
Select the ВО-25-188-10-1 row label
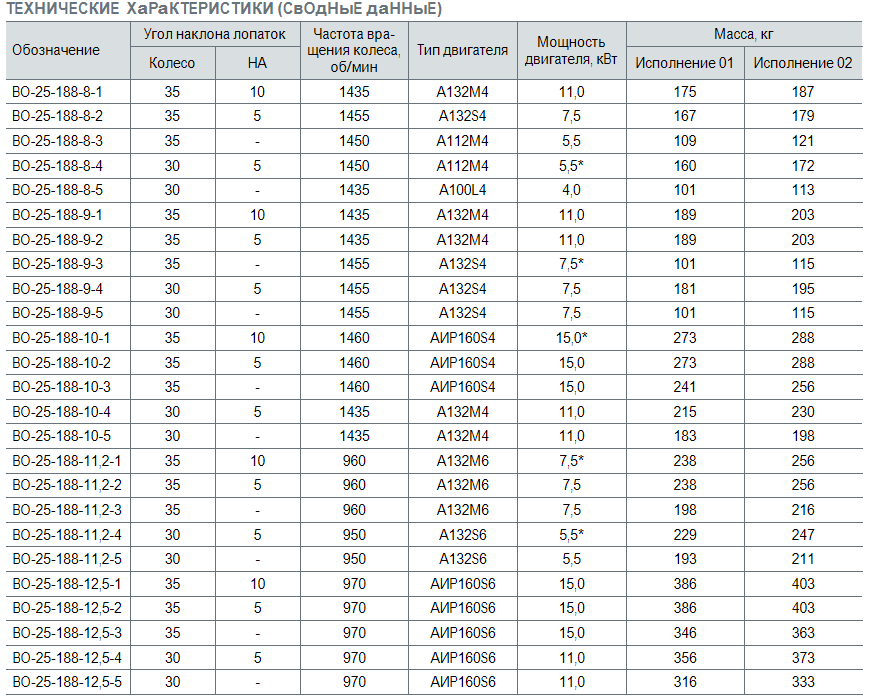tap(61, 337)
